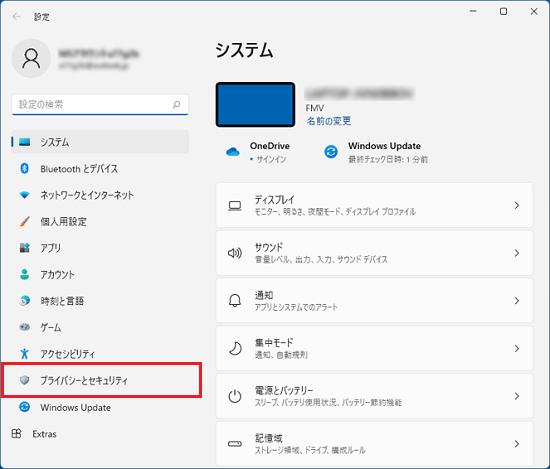Click the アクセシビリティ figure icon
Image resolution: width=550 pixels, height=469 pixels.
pos(25,354)
